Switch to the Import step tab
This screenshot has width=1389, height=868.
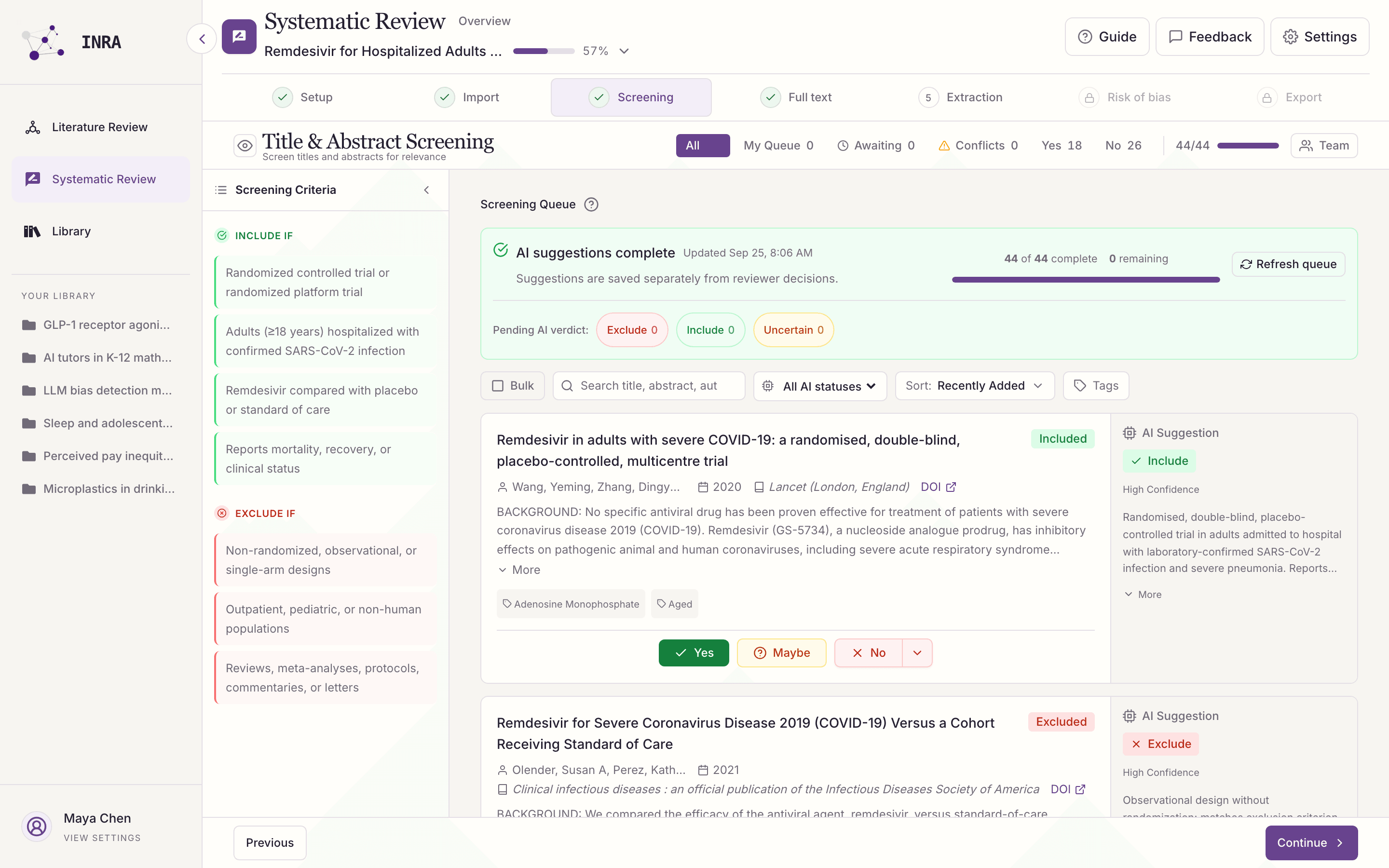(x=467, y=97)
